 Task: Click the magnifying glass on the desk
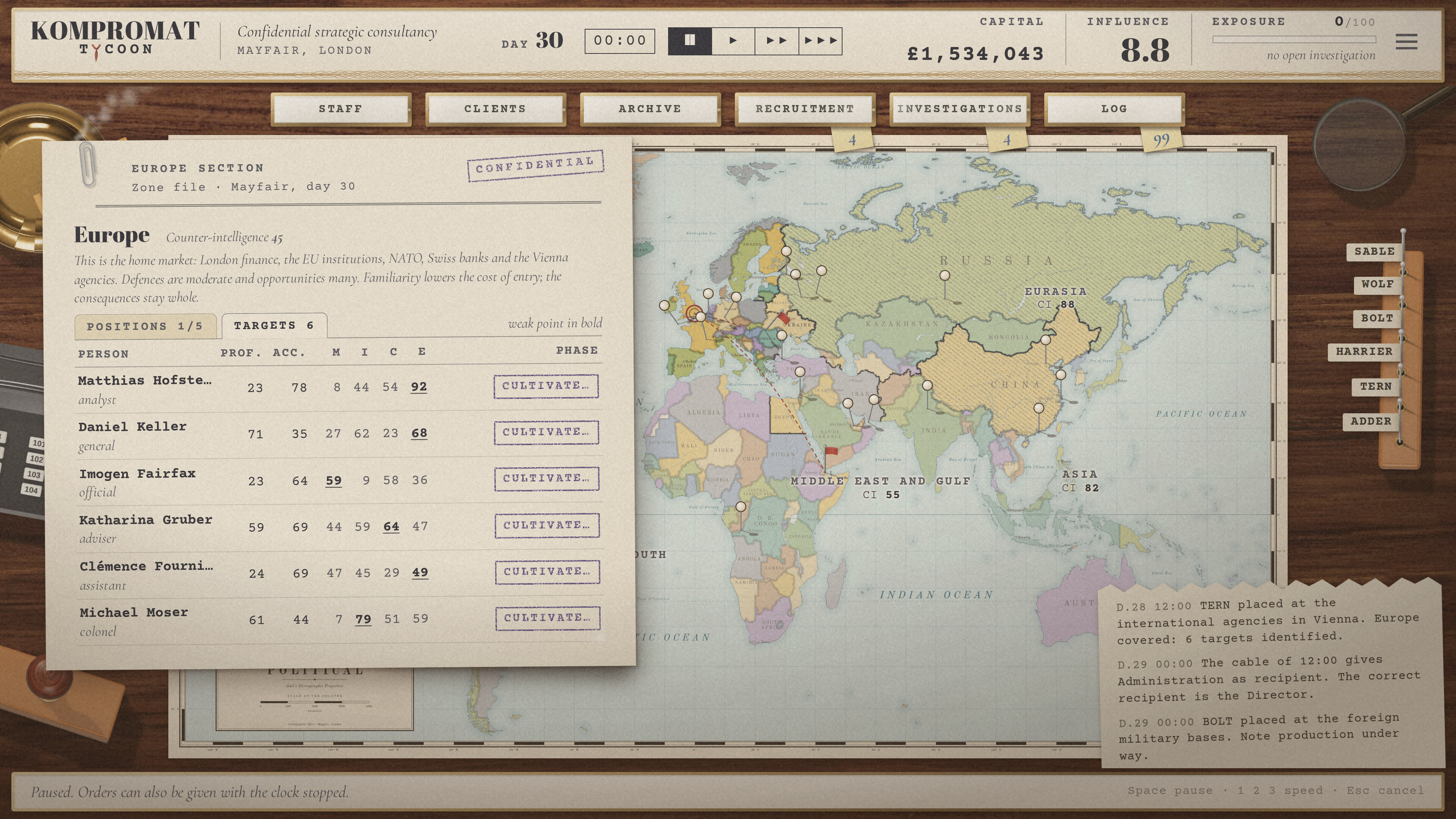coord(1359,144)
